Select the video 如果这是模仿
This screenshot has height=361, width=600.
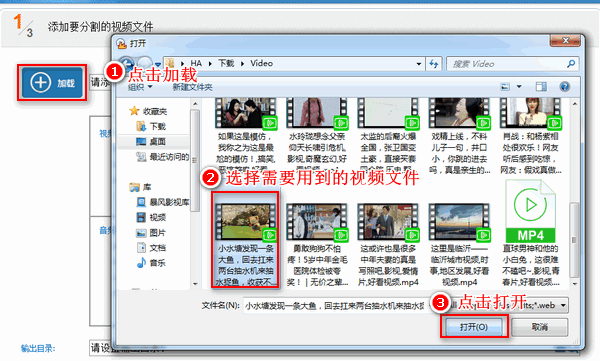pyautogui.click(x=245, y=136)
